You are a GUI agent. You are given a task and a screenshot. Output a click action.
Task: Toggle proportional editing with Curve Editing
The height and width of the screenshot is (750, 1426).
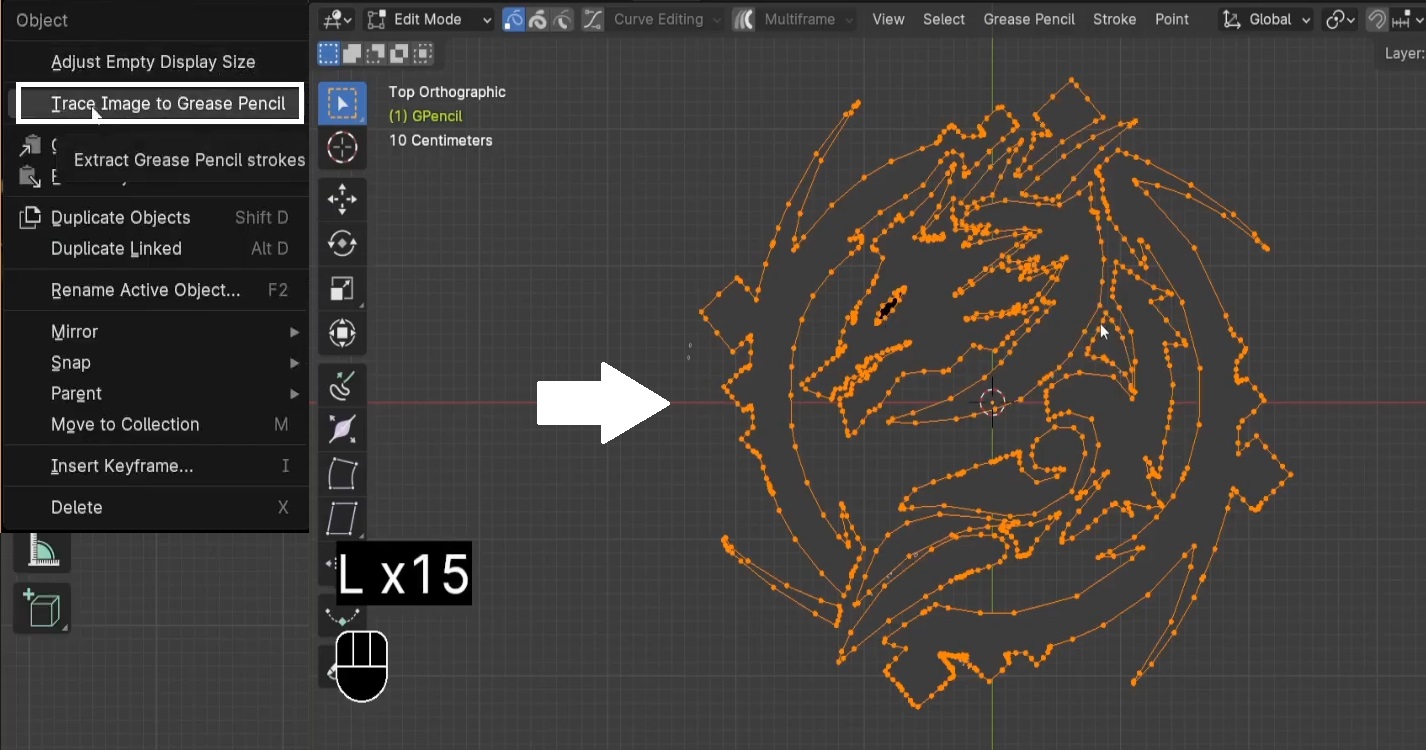tap(592, 19)
